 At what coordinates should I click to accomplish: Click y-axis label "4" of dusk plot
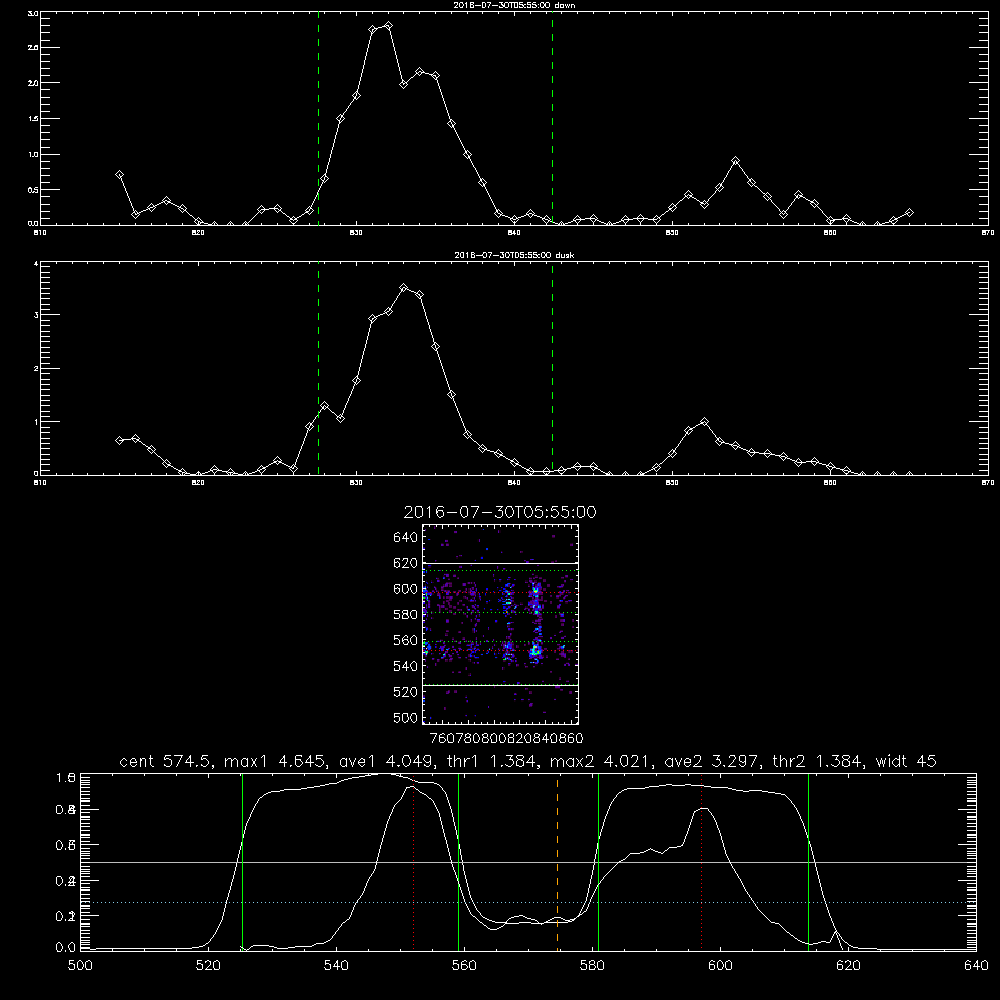pyautogui.click(x=36, y=263)
